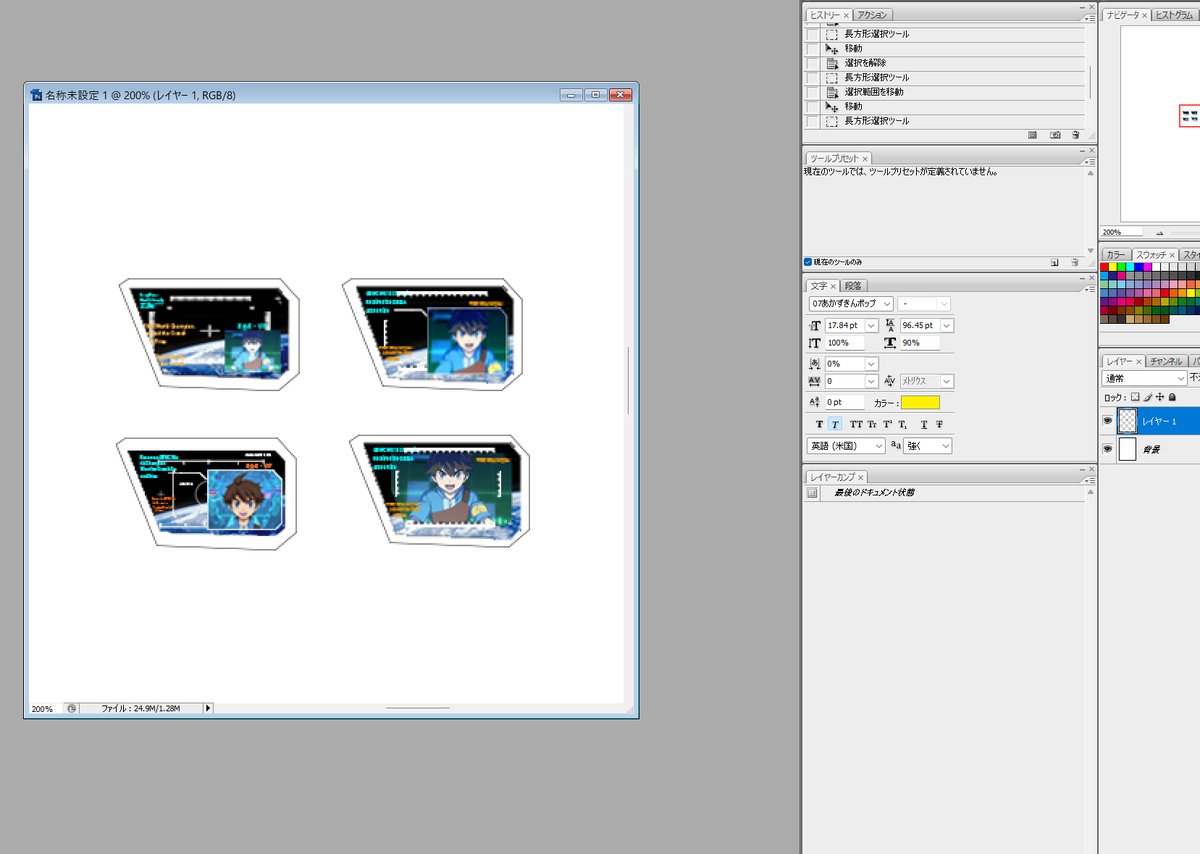Click the Navigator zoom out icon
This screenshot has height=854, width=1200.
click(1158, 232)
